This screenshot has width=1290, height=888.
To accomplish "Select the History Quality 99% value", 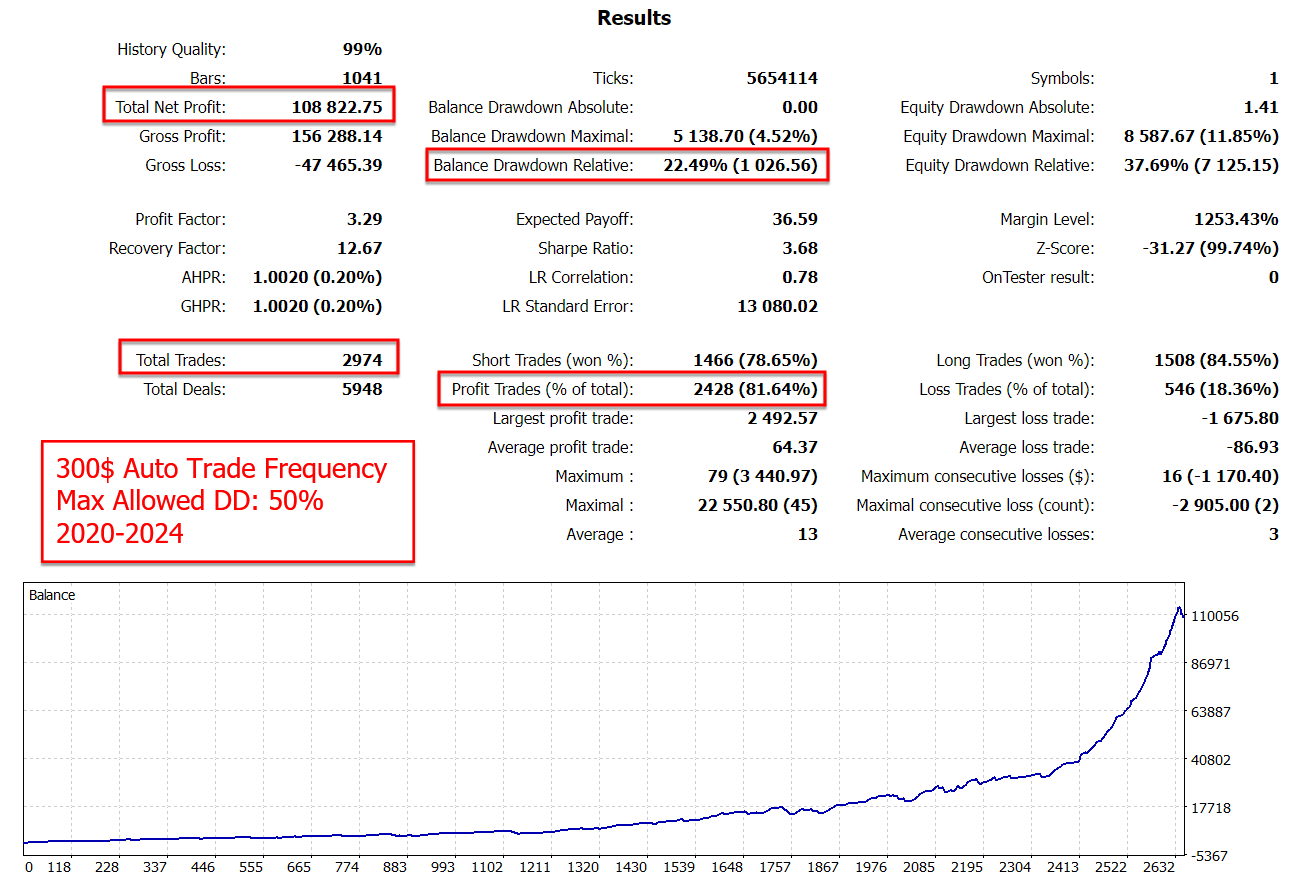I will click(x=362, y=49).
